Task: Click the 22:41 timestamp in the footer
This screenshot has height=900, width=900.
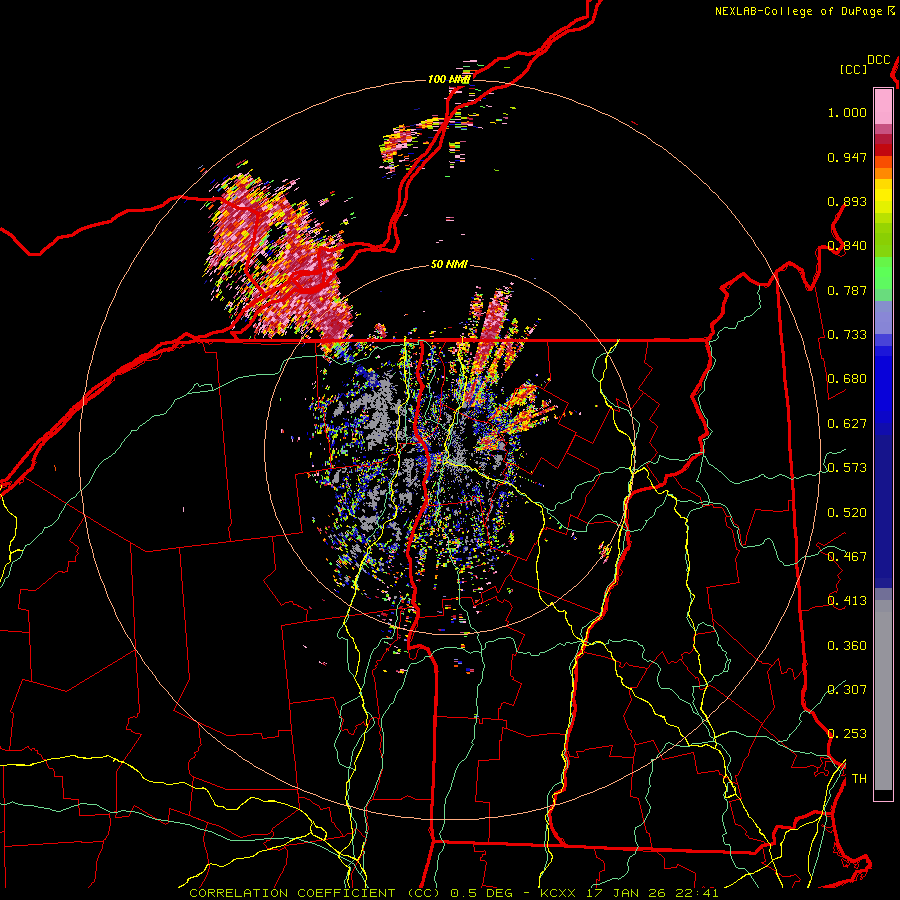Action: [x=697, y=893]
